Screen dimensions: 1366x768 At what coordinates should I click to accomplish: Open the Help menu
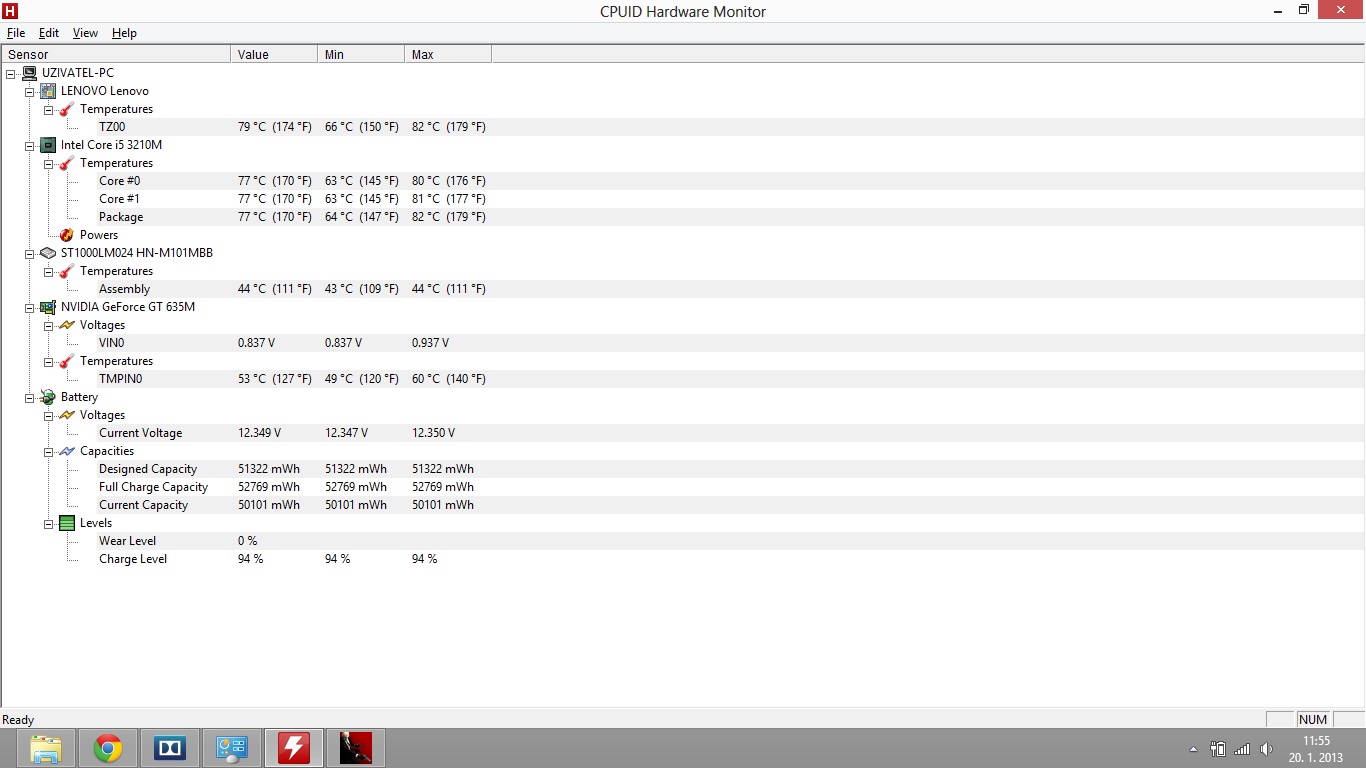[x=124, y=33]
